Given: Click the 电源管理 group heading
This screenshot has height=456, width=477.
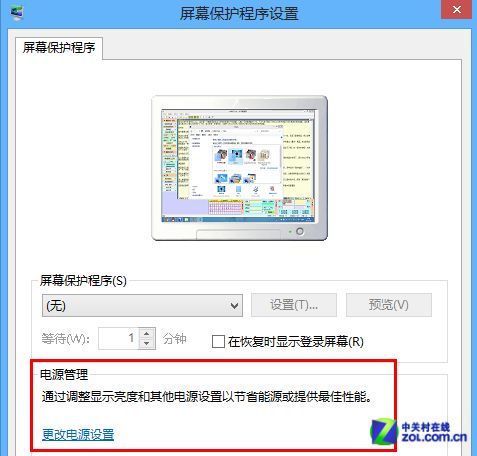Looking at the screenshot, I should [64, 375].
